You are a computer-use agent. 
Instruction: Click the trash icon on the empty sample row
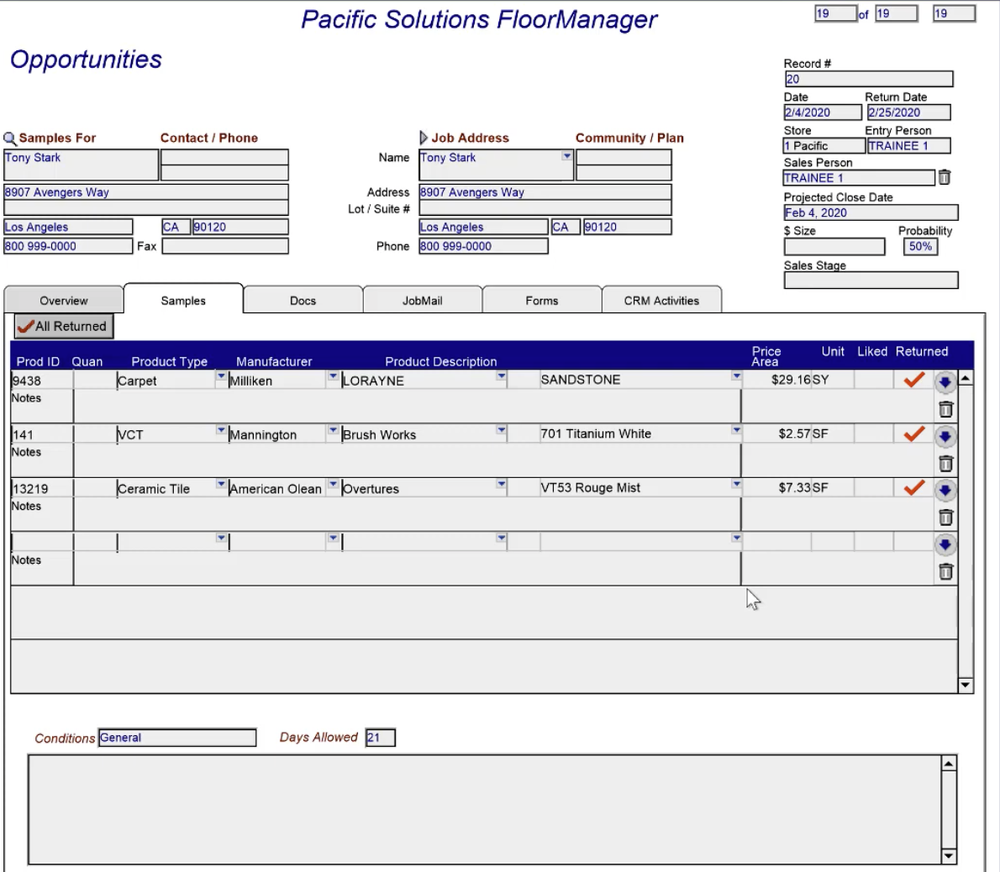946,572
